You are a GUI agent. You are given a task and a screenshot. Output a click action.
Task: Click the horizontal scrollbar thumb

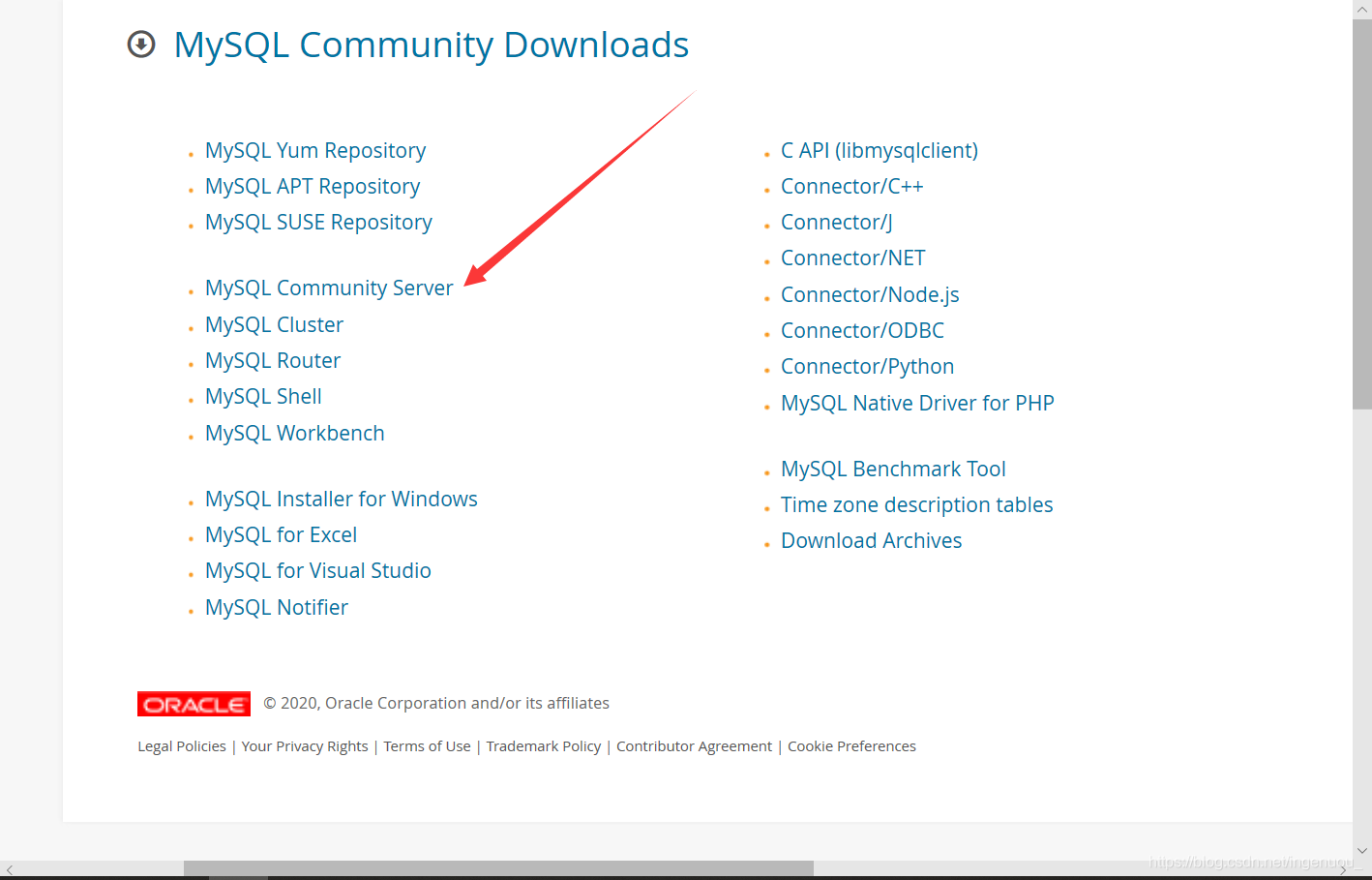point(498,868)
